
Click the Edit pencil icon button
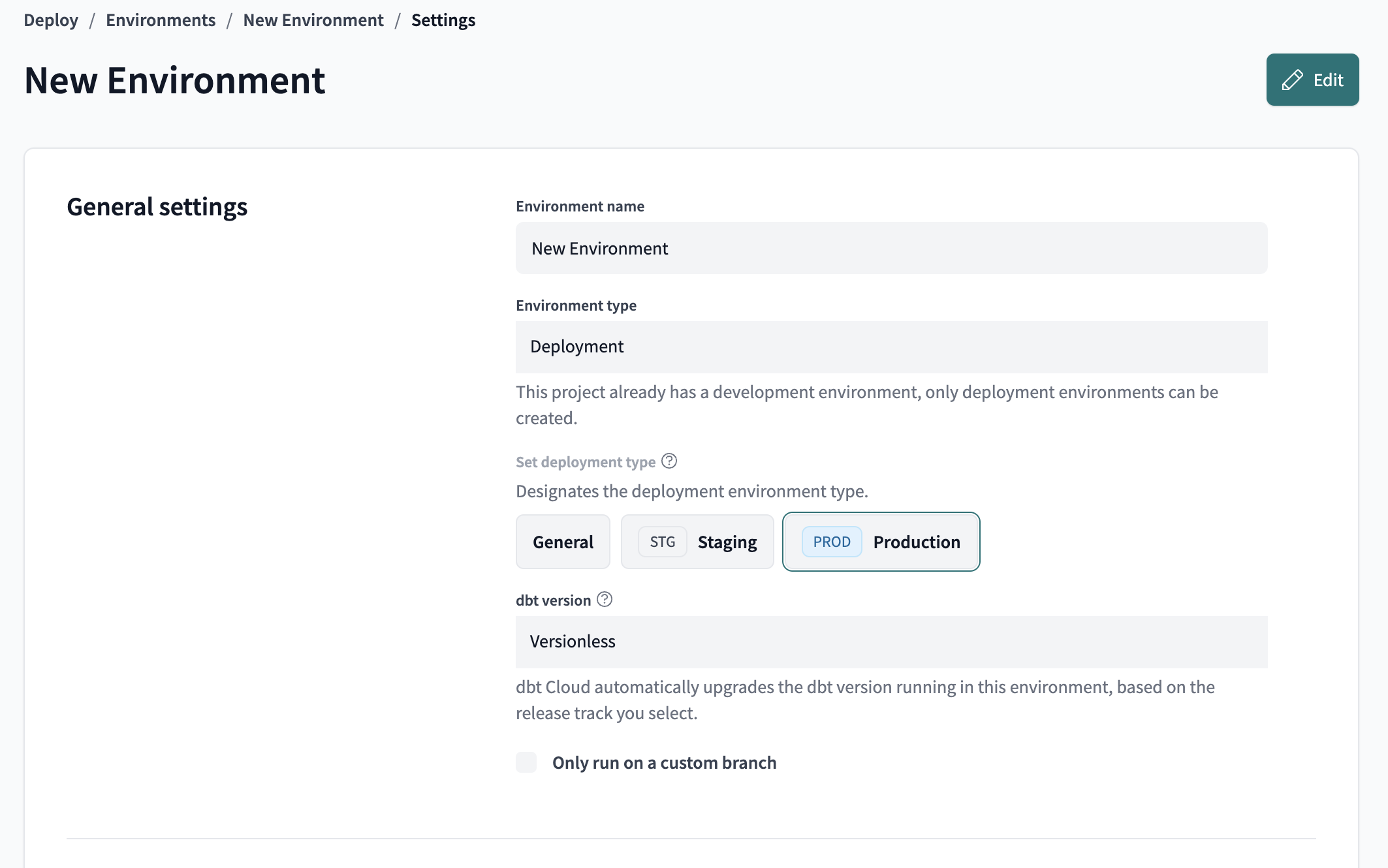click(x=1313, y=80)
